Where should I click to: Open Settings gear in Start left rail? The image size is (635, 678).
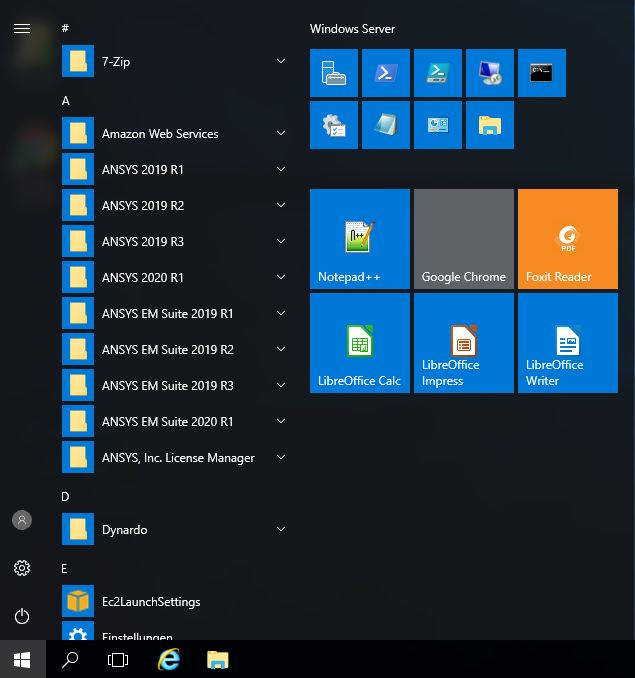point(22,568)
